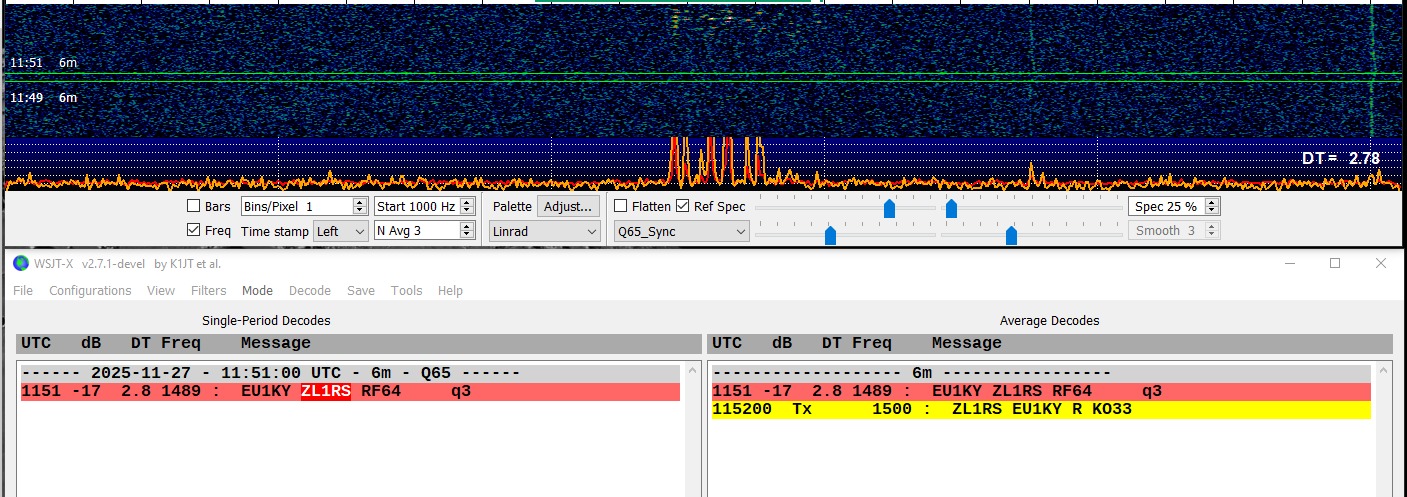
Task: Open the Time stamp dropdown showing Left
Action: coord(340,231)
